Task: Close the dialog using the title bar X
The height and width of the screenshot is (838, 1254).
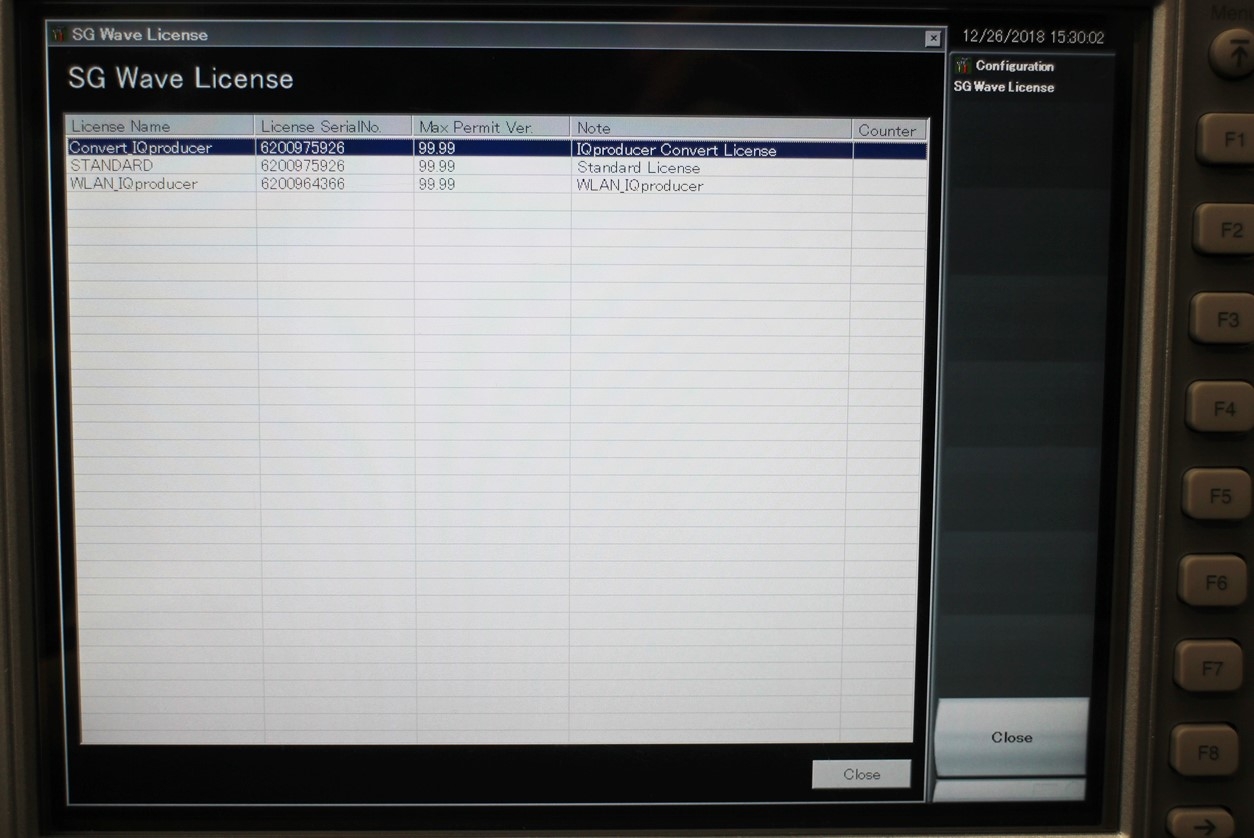Action: 933,38
